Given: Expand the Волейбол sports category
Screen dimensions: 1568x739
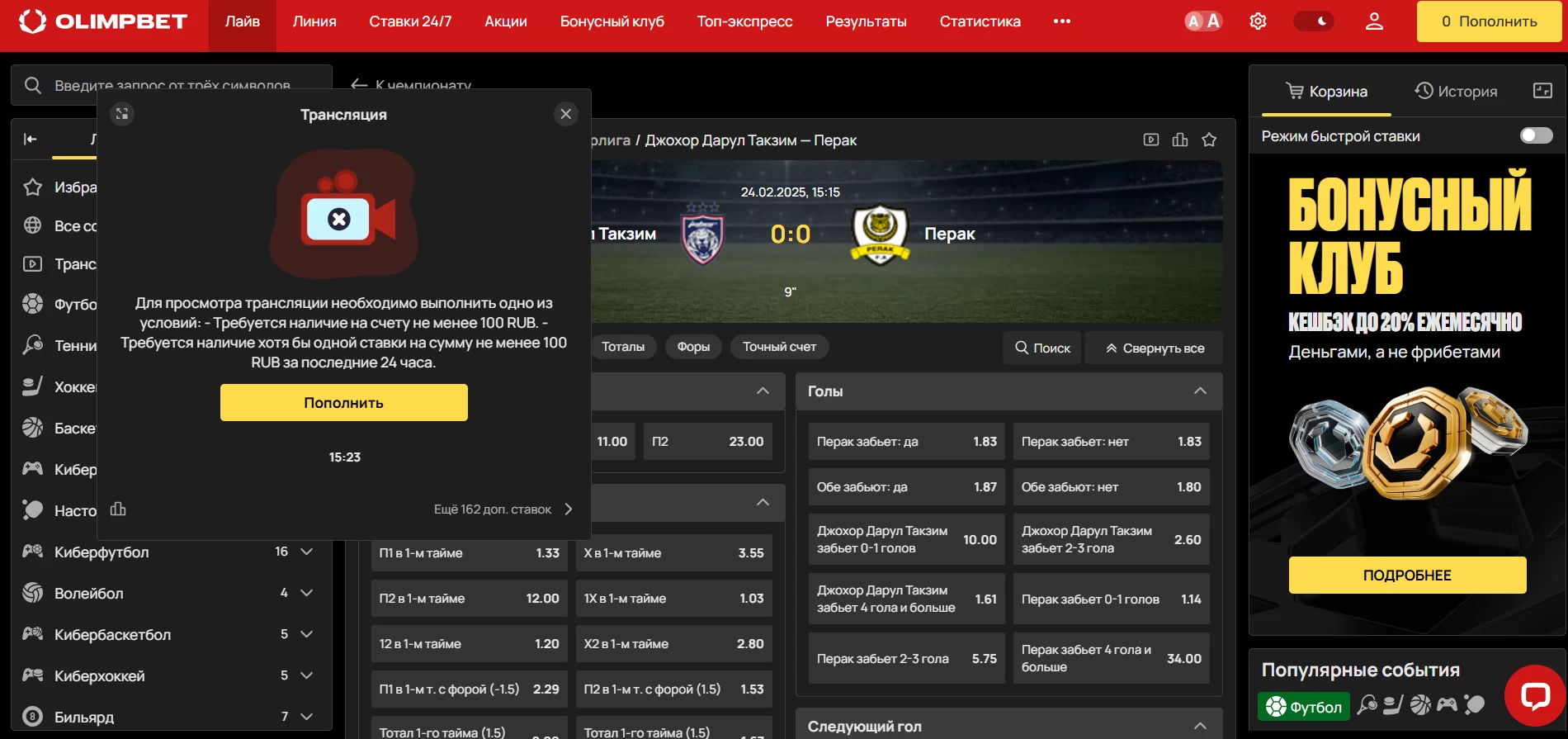Looking at the screenshot, I should pyautogui.click(x=307, y=593).
